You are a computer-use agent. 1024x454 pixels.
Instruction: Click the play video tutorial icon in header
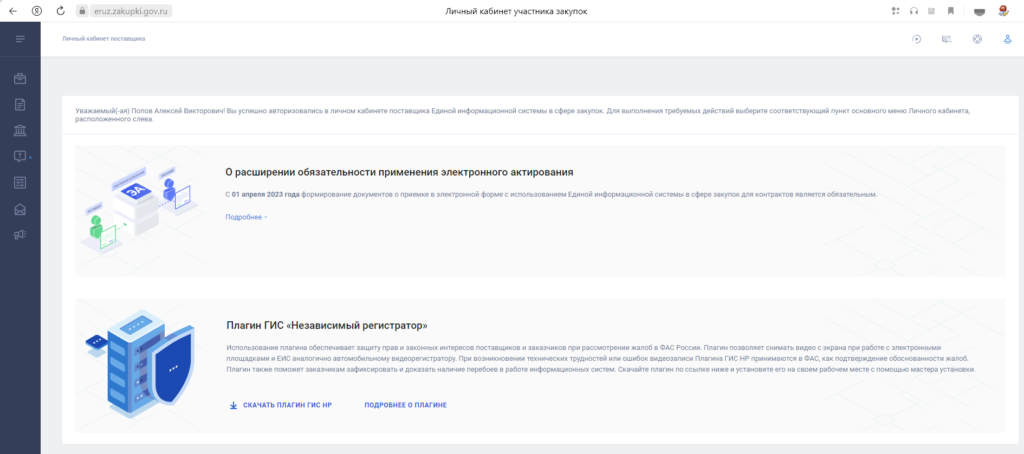(x=917, y=39)
